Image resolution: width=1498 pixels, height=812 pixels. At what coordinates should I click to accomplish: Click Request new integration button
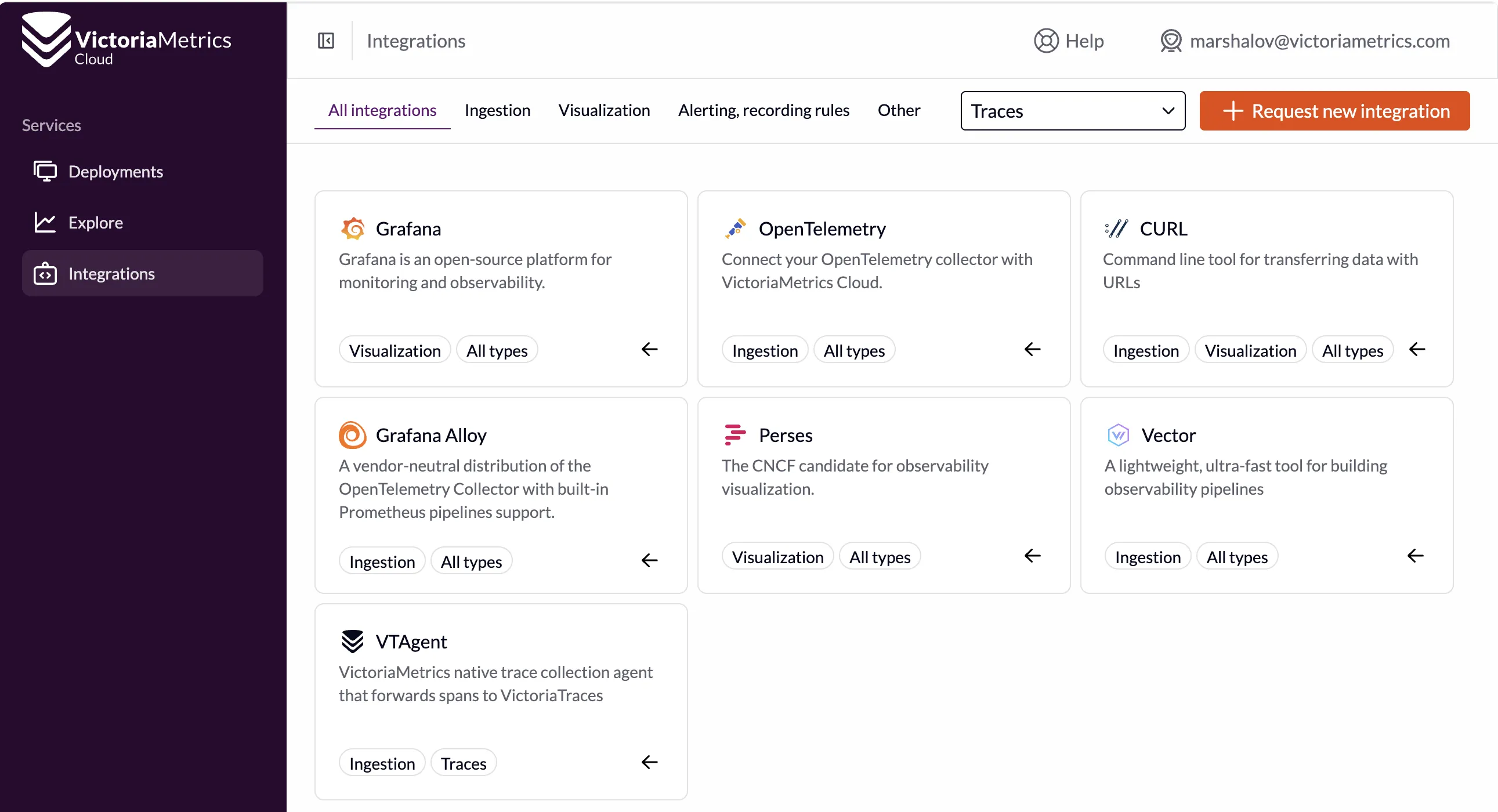(1334, 110)
